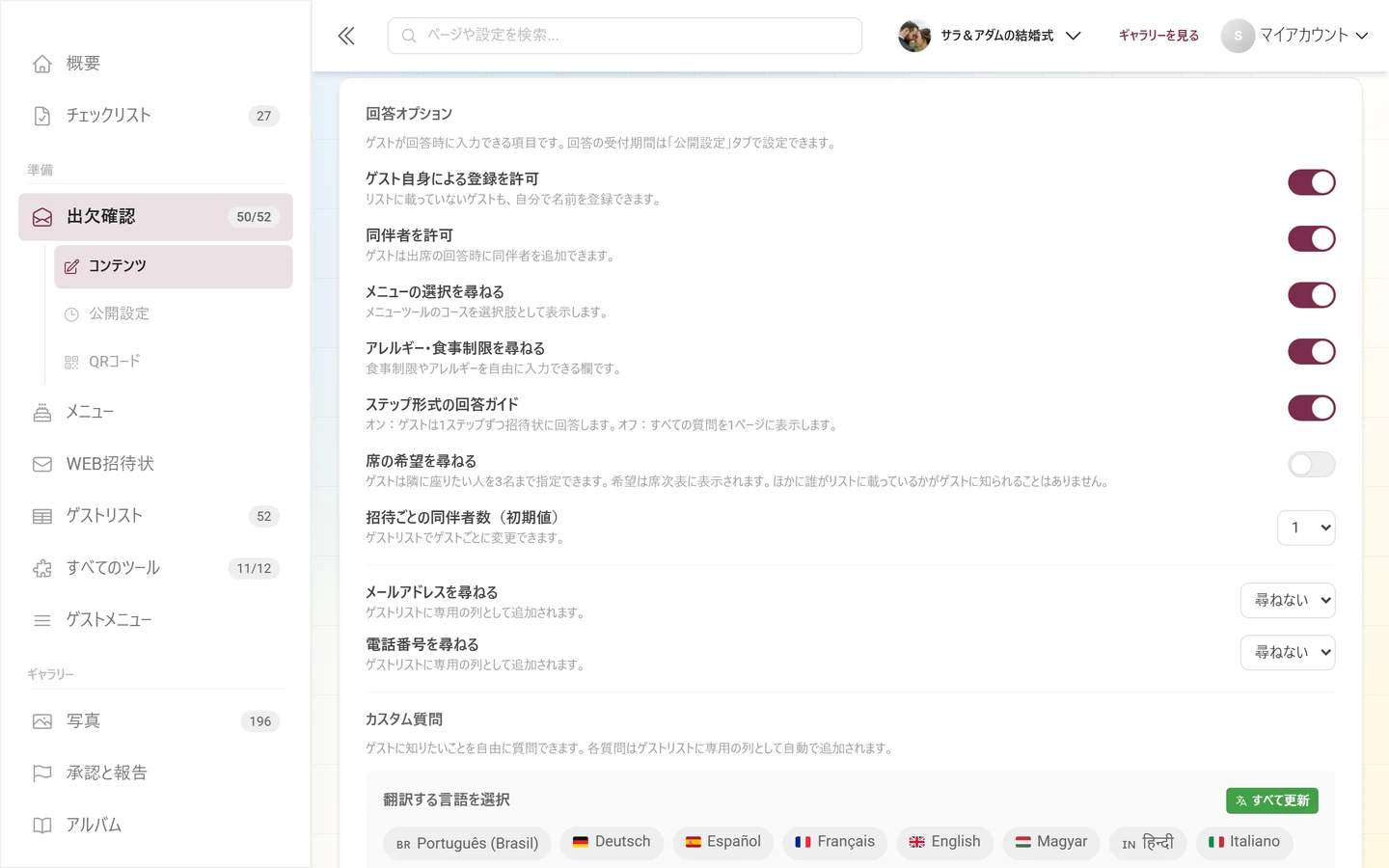Go to QRコード sub-page
This screenshot has height=868, width=1389.
coord(174,362)
